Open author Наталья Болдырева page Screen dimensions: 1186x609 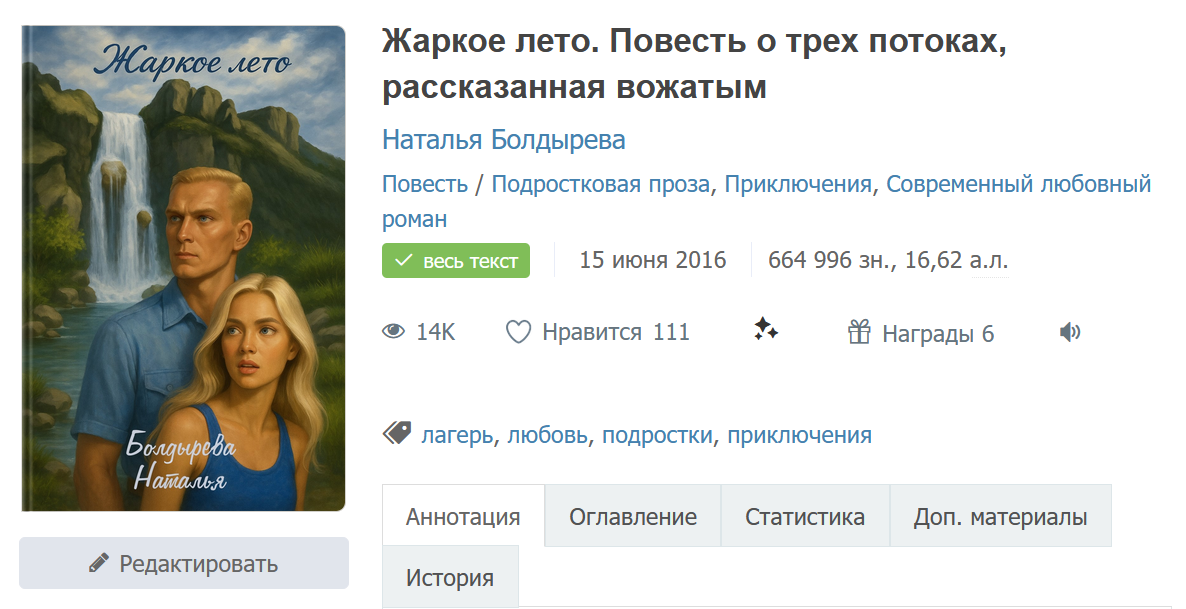(504, 140)
